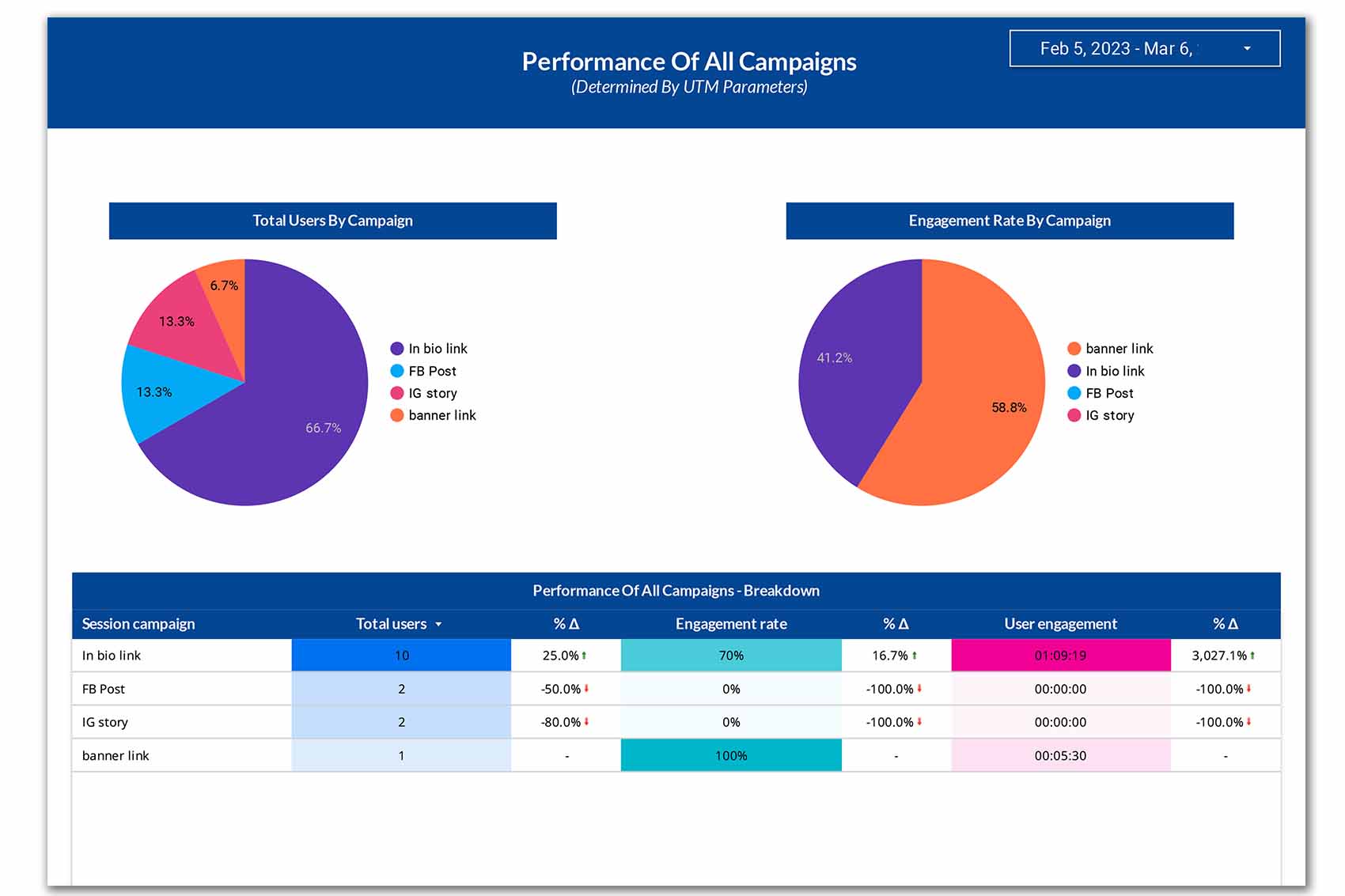The image size is (1345, 896).
Task: Click the date range dropdown arrow
Action: pos(1248,48)
